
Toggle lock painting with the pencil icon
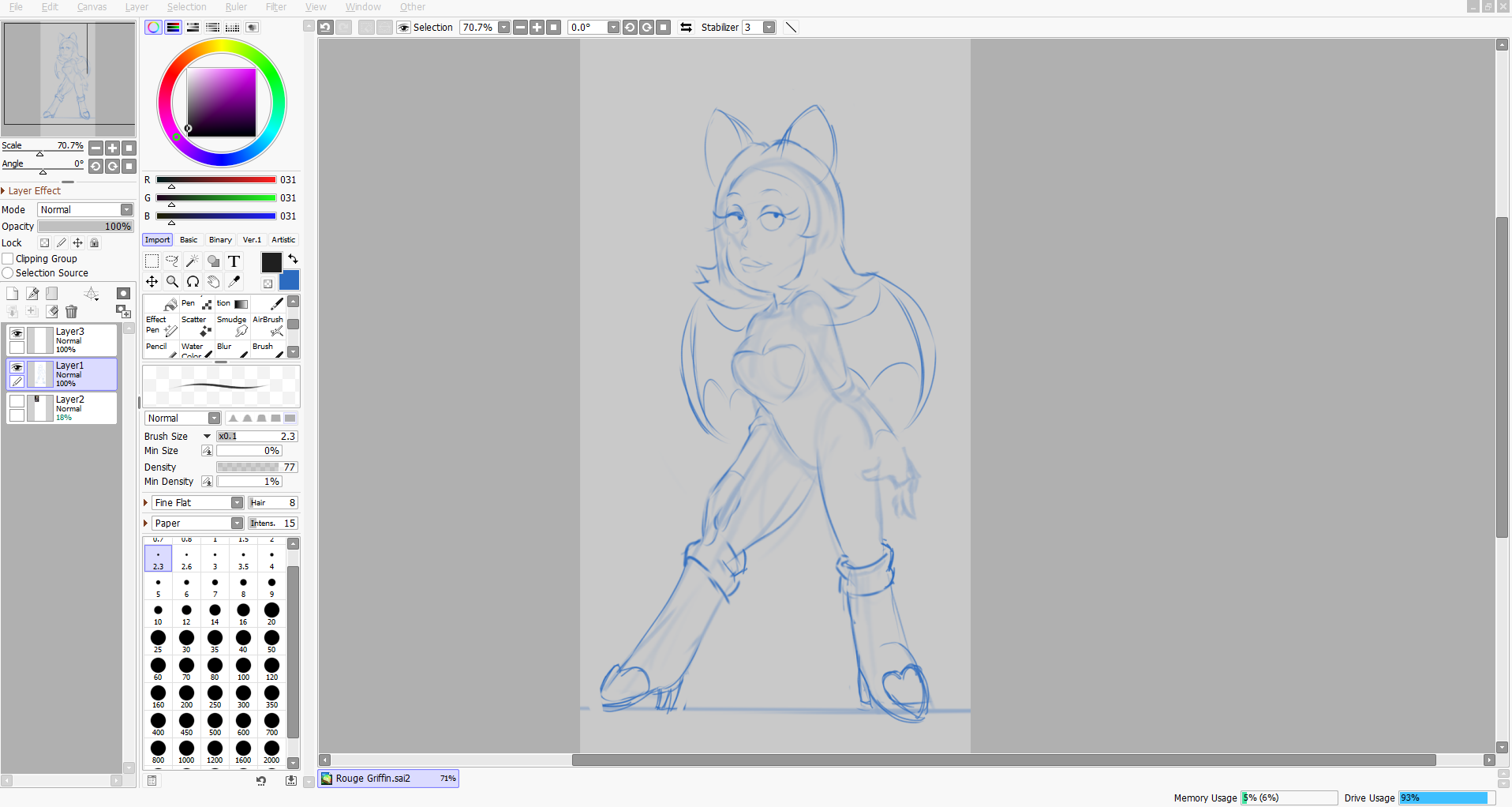pos(62,243)
